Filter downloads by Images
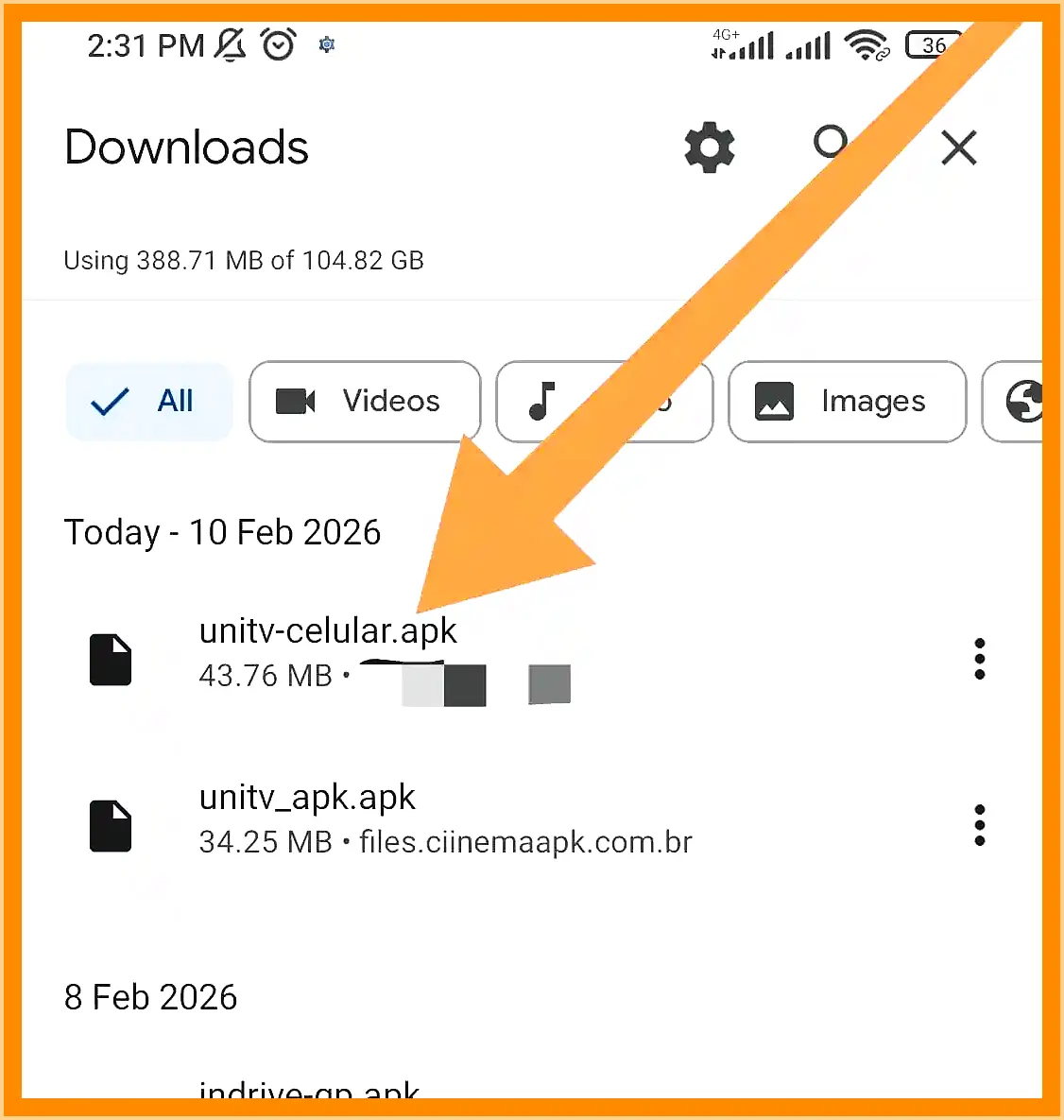The image size is (1064, 1120). point(847,402)
